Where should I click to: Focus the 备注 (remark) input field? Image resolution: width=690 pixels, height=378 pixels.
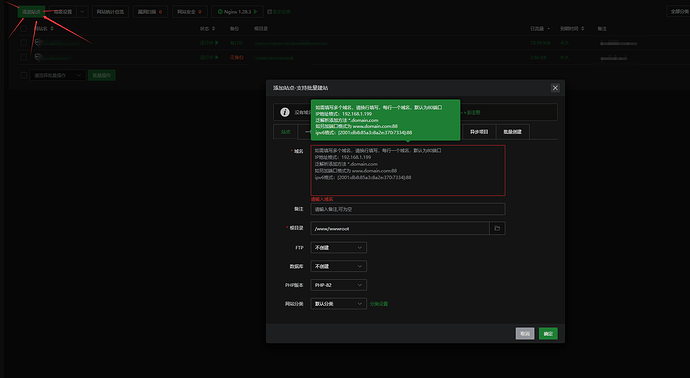tap(408, 209)
